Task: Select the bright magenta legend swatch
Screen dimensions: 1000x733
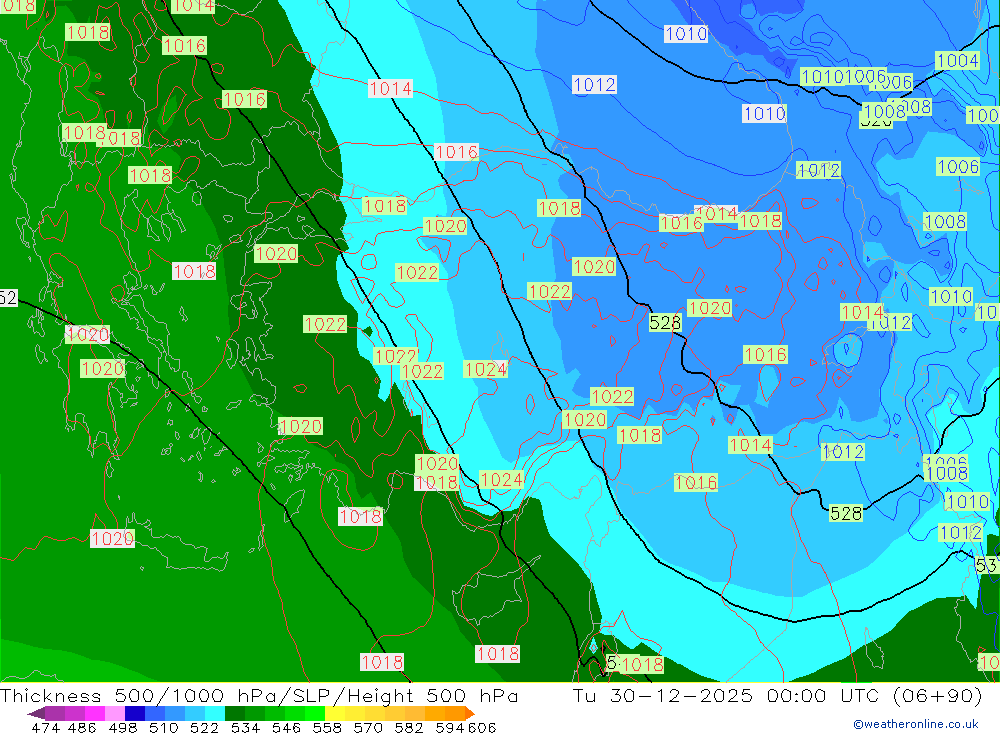Action: tap(94, 713)
